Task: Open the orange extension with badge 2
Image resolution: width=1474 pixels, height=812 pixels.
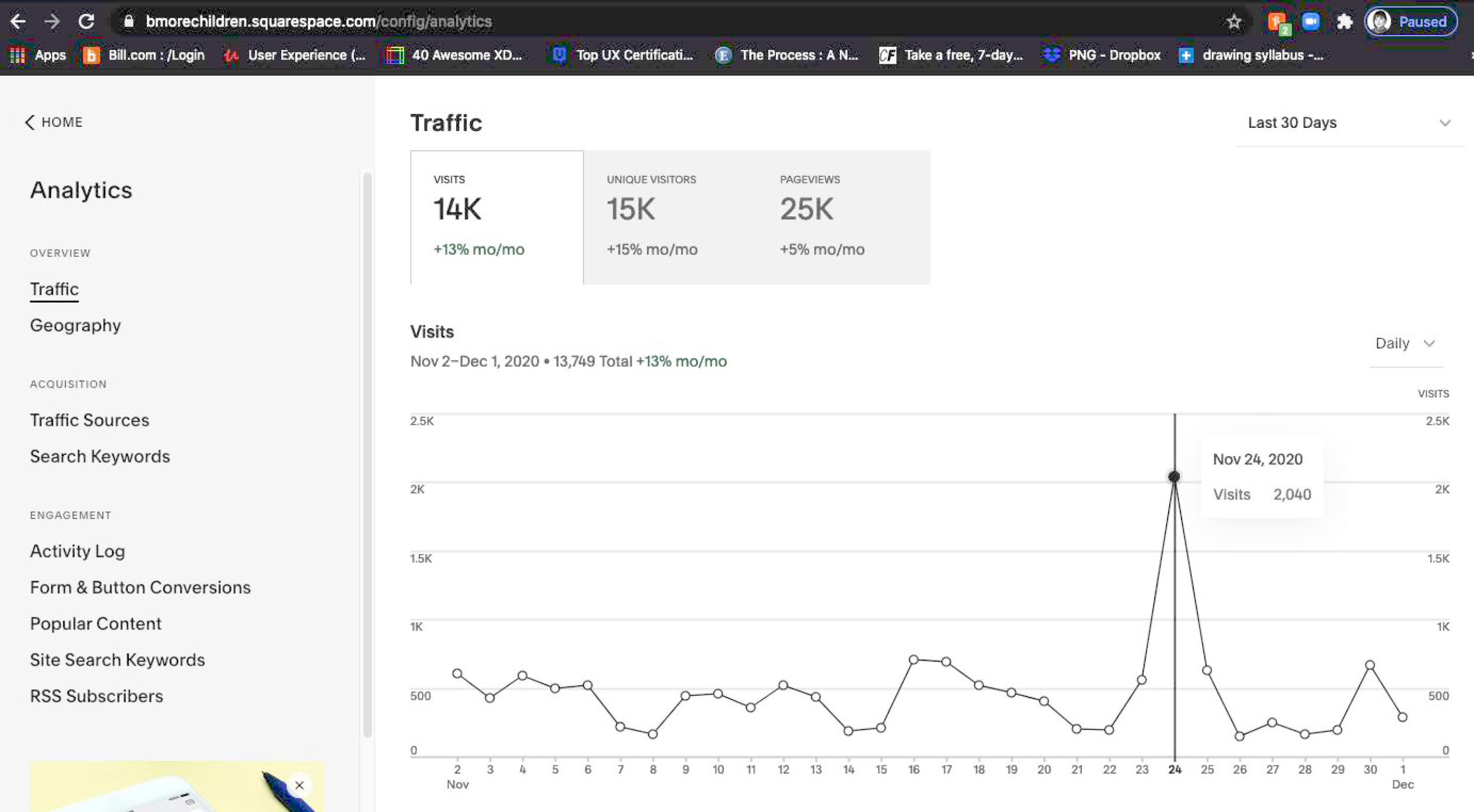Action: (1278, 22)
